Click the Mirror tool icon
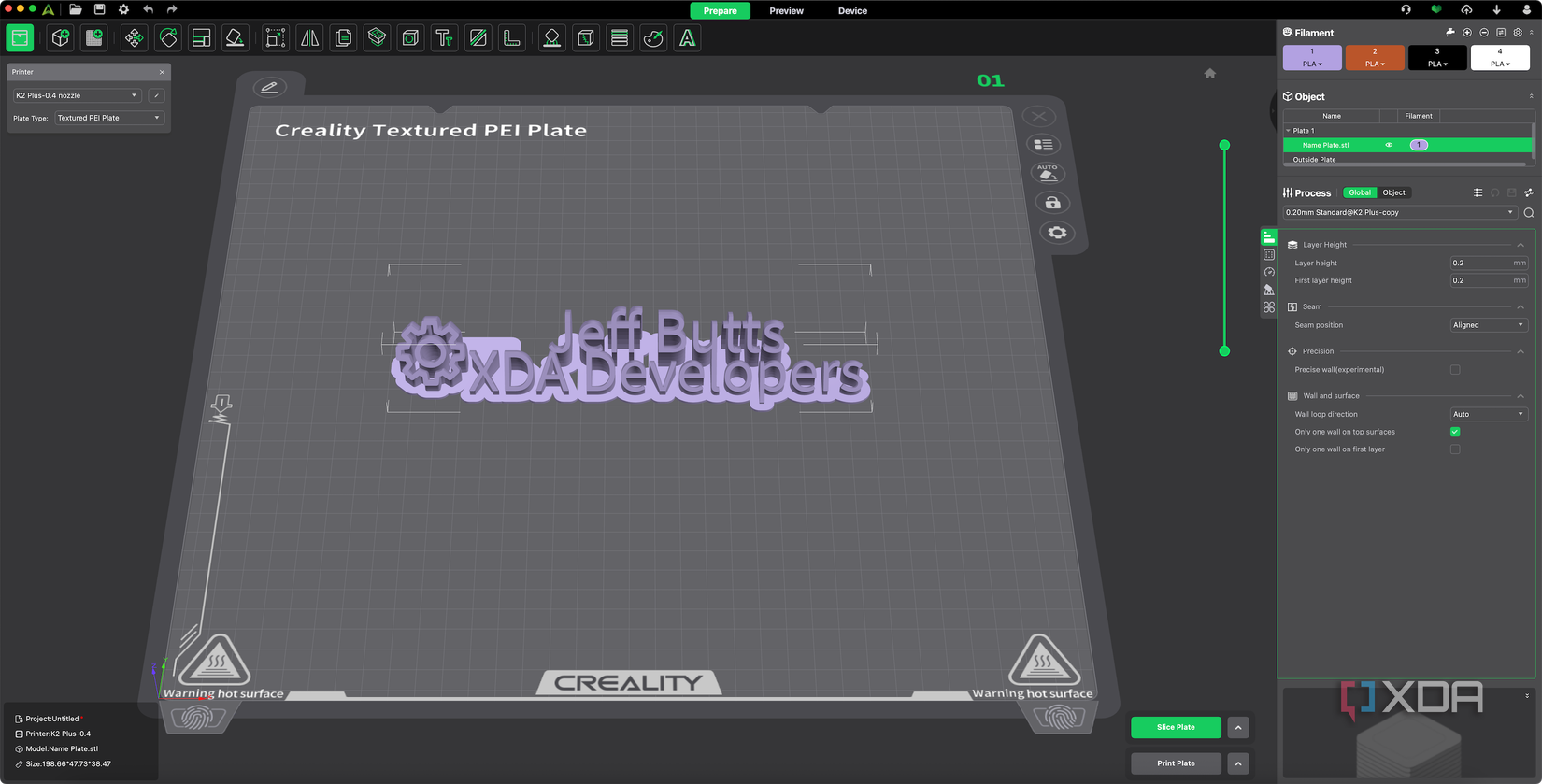Screen dimensions: 1542x784 tap(309, 38)
